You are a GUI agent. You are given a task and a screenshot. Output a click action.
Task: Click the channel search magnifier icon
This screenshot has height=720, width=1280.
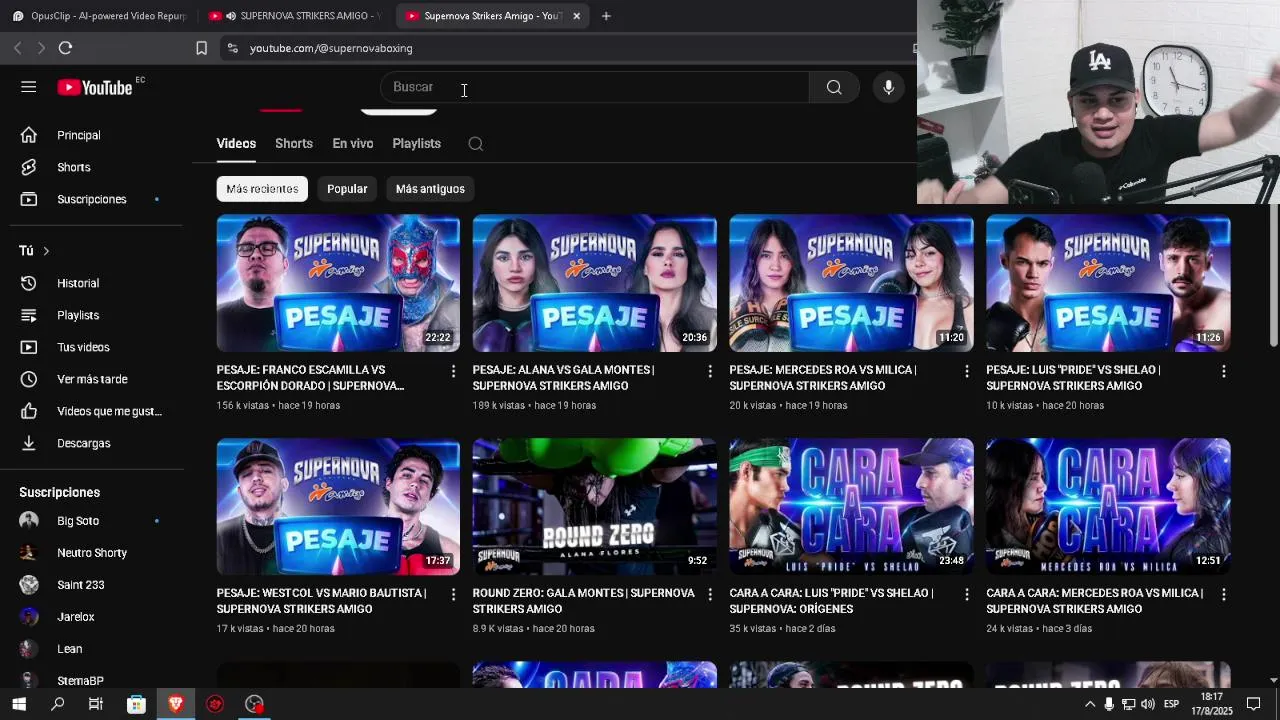476,144
